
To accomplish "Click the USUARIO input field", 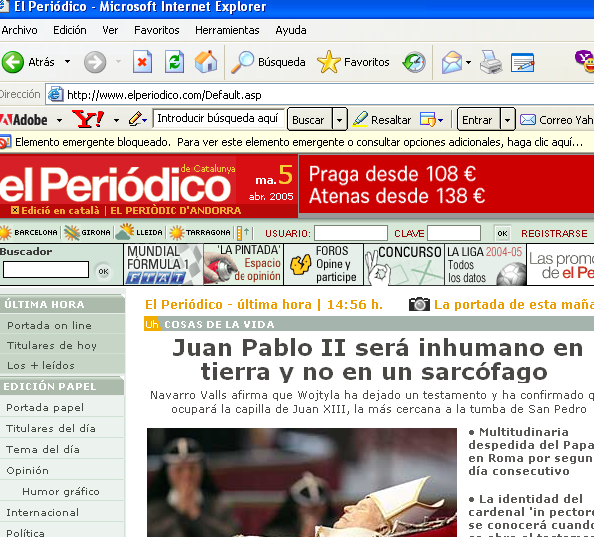I will coord(351,233).
